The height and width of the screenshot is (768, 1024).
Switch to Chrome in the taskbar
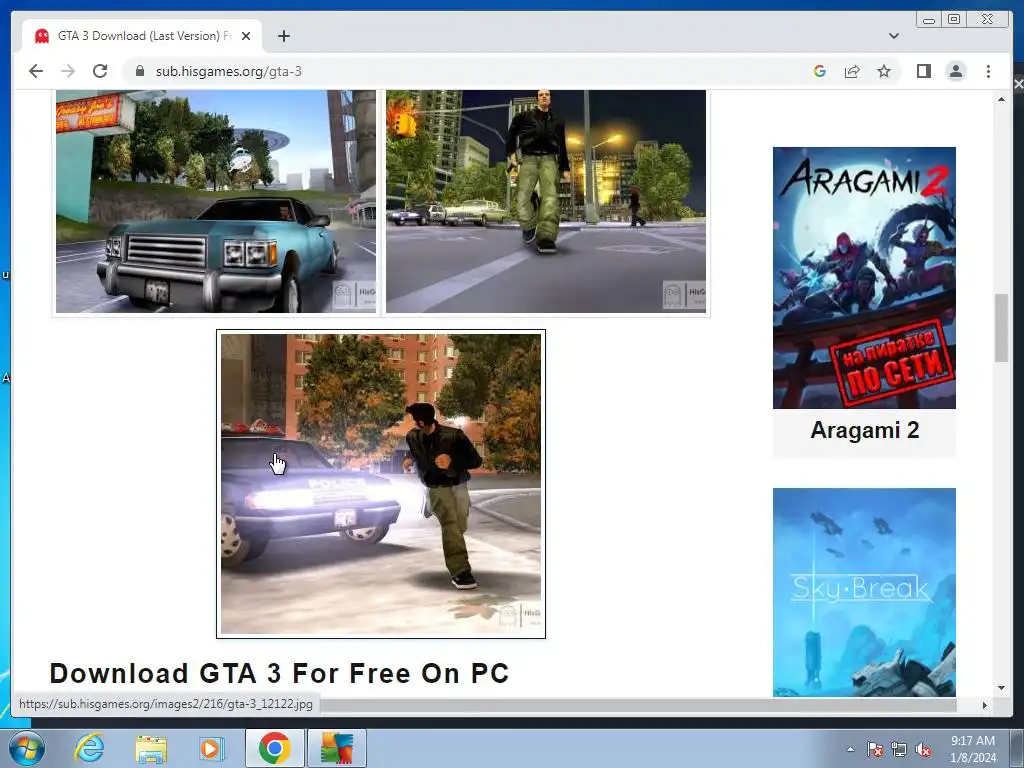[274, 748]
